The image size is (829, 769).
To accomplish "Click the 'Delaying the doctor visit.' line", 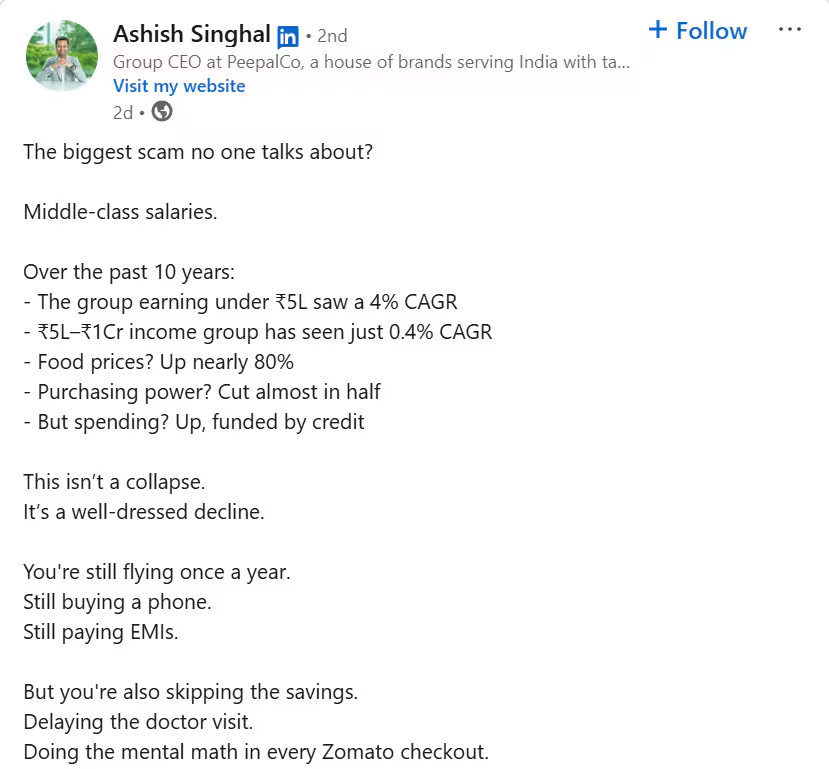I will coord(139,722).
